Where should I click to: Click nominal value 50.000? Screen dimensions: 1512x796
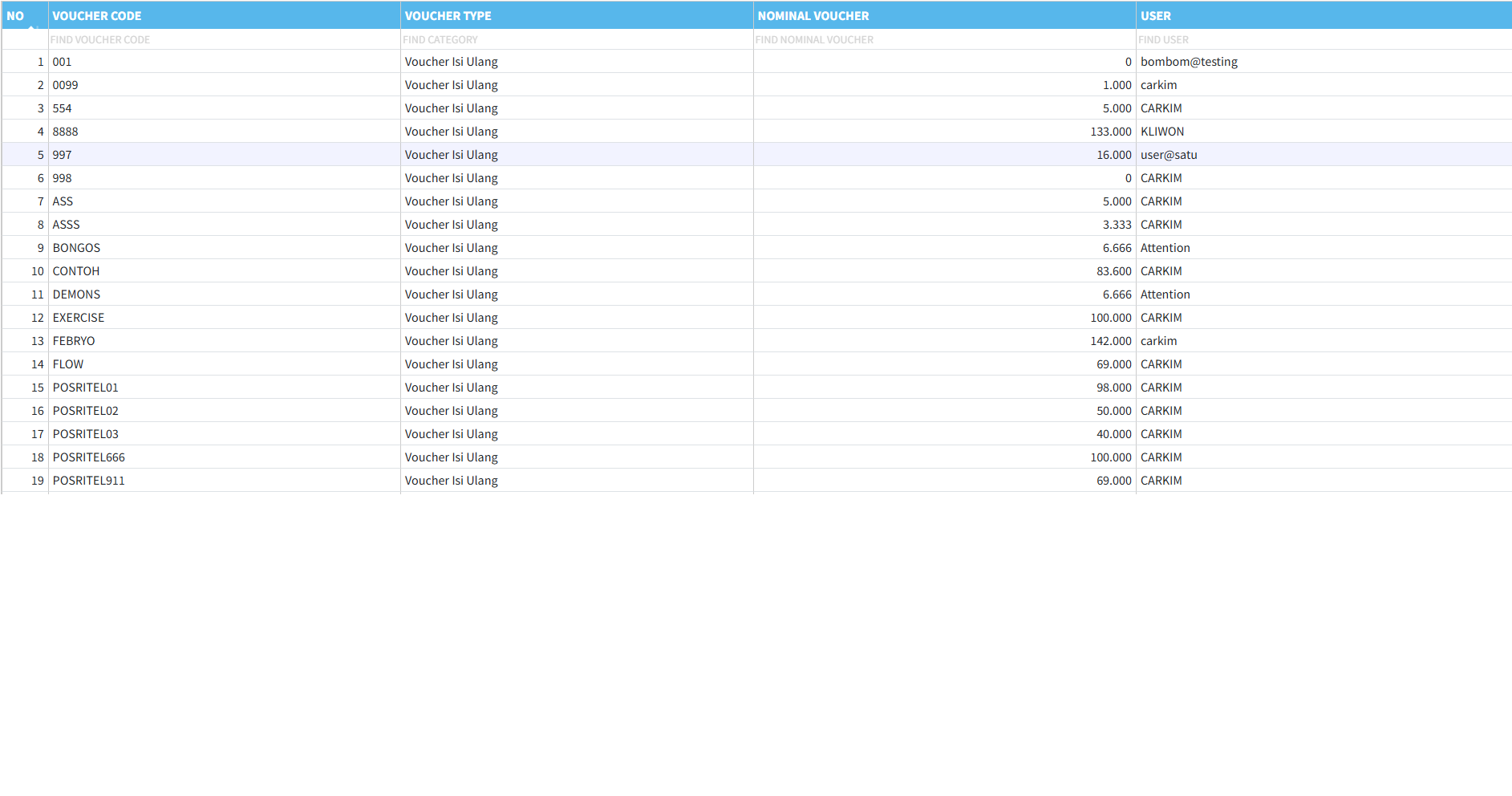[1114, 411]
